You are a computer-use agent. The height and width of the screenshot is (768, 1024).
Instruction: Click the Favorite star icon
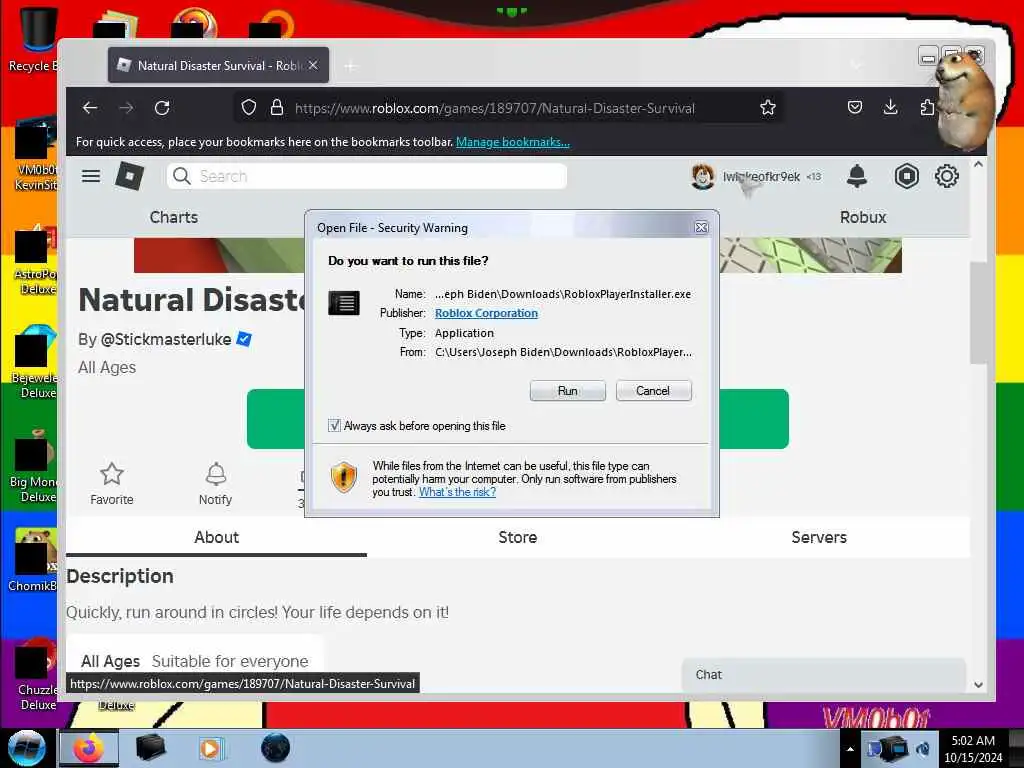[112, 474]
